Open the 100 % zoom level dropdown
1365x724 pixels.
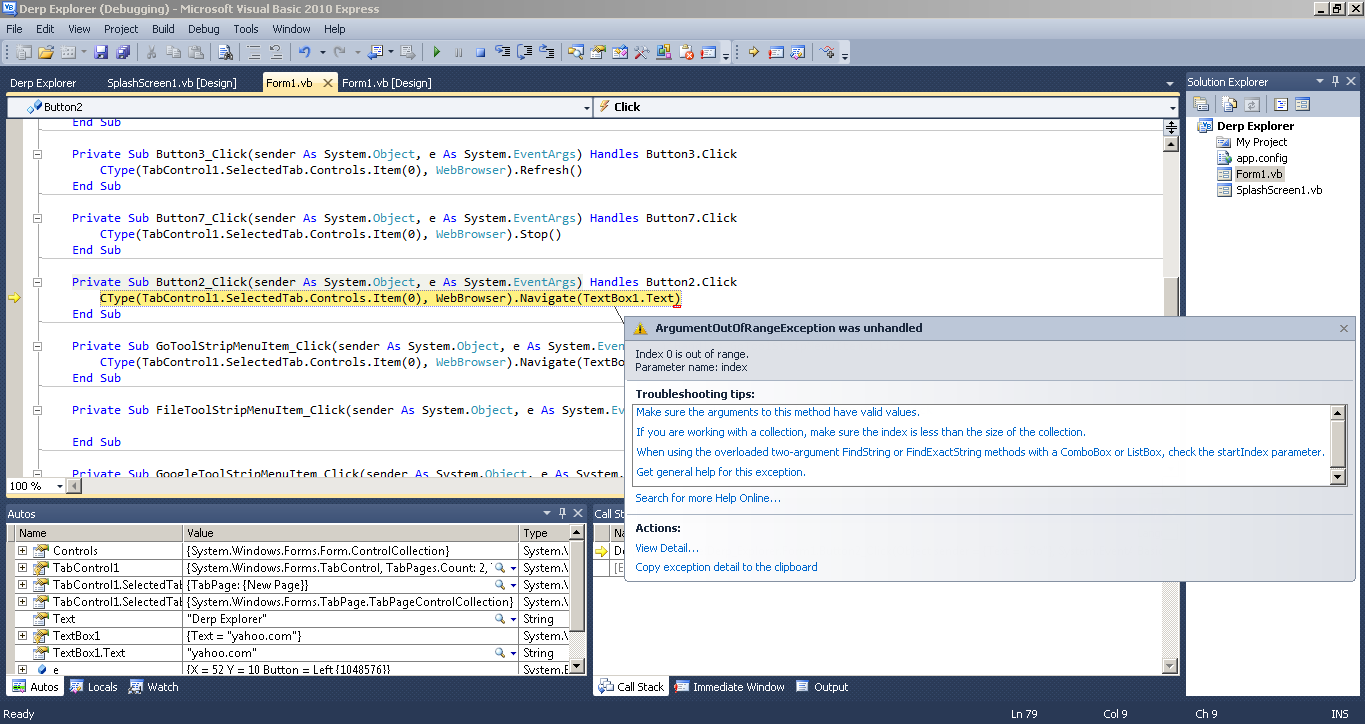click(59, 486)
